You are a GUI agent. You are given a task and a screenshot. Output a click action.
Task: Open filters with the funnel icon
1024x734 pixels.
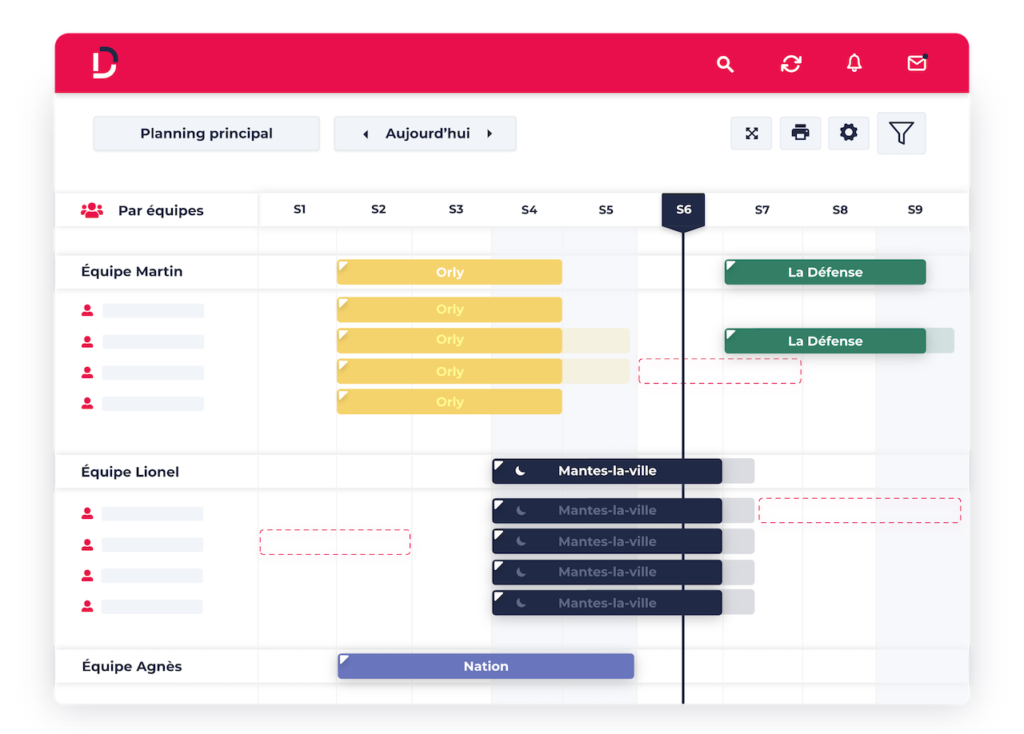tap(901, 132)
